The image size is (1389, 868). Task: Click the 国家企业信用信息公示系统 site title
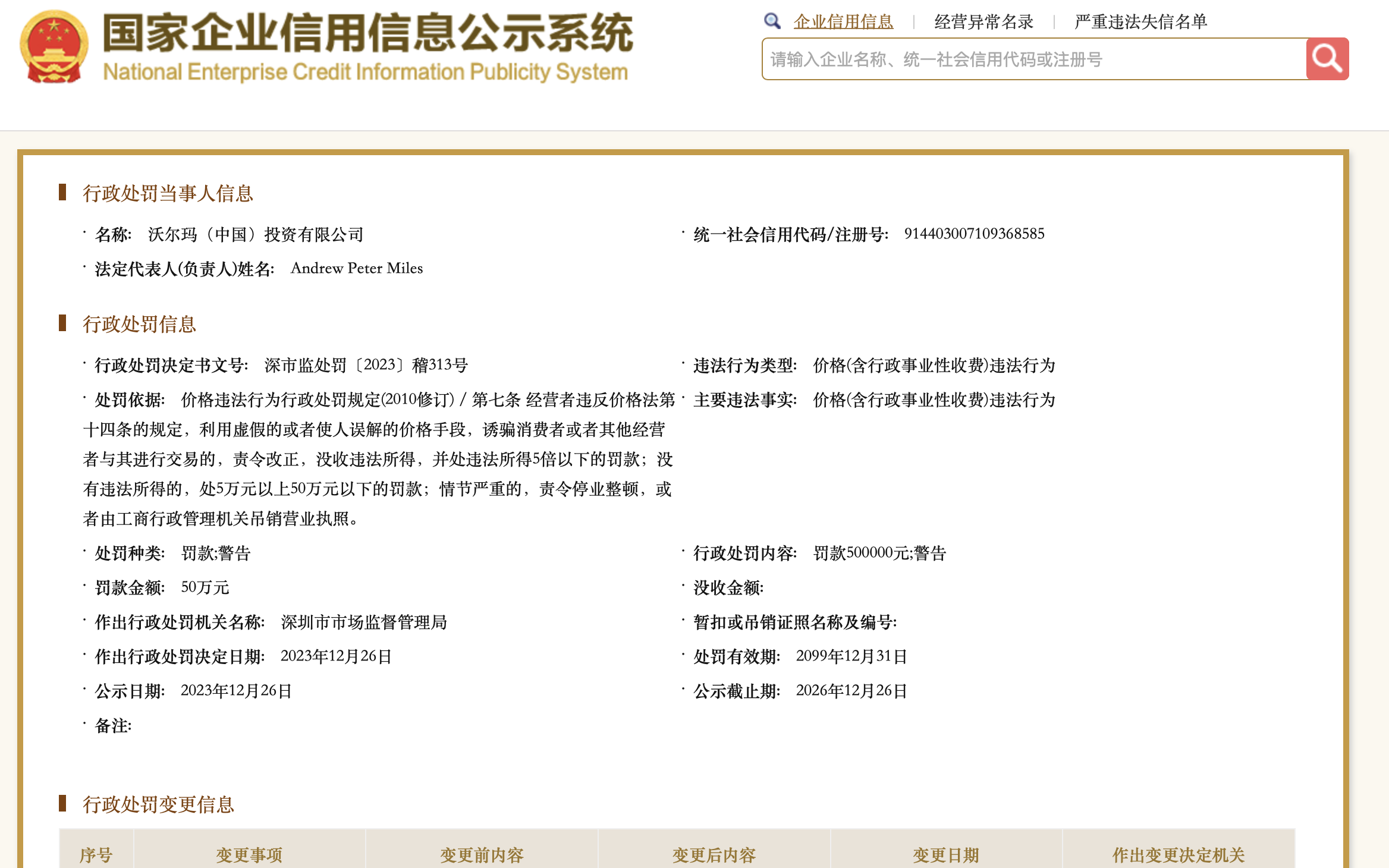pos(367,34)
